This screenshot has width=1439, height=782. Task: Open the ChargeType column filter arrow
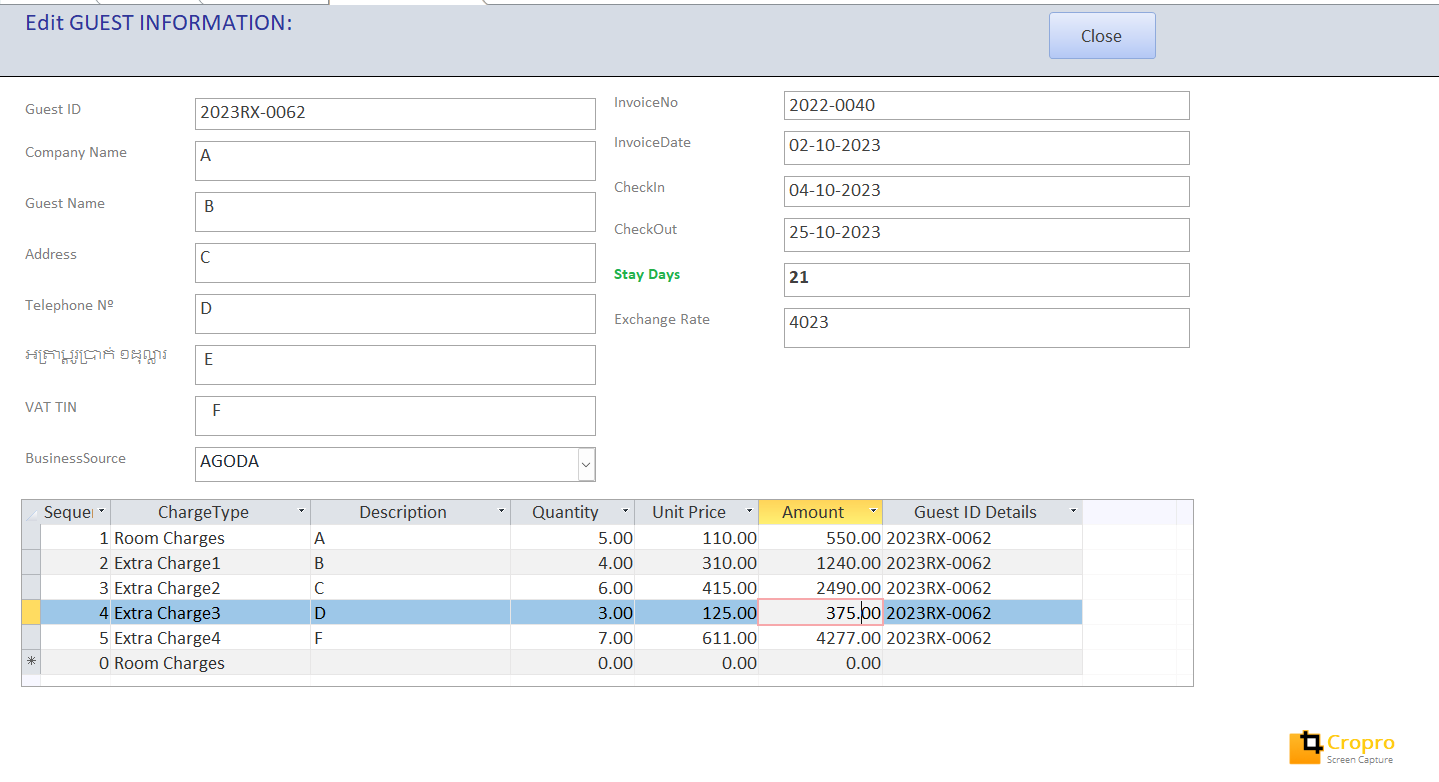(301, 512)
